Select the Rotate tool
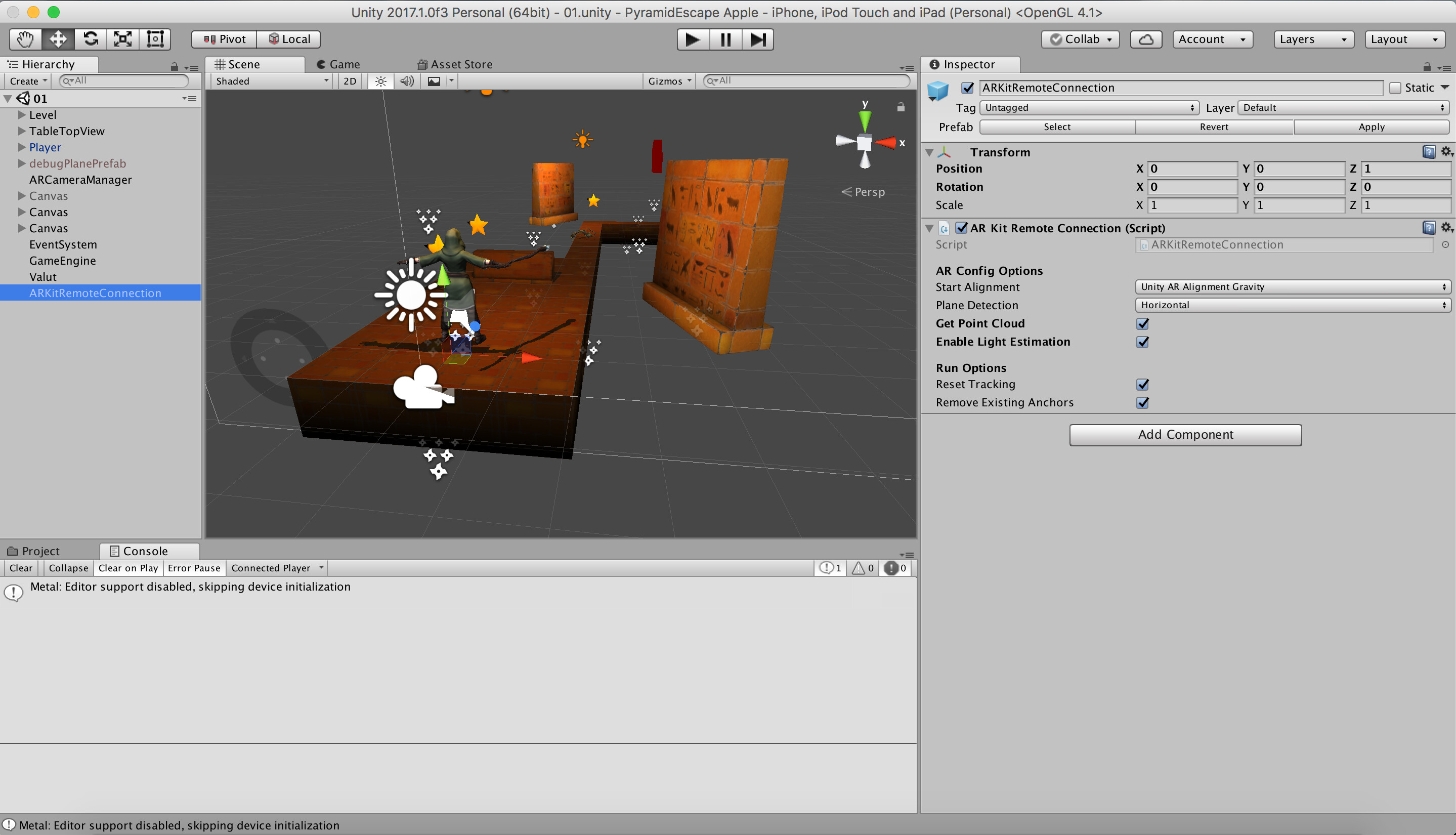1456x835 pixels. [90, 38]
